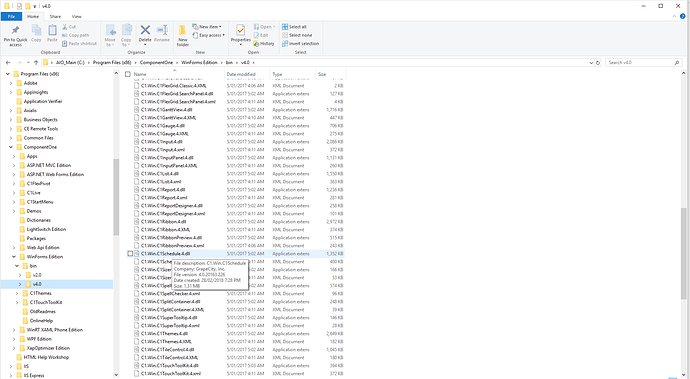Click icon of C1.Win.C1Ribbon.4.dll file
Image resolution: width=690 pixels, height=379 pixels.
[137, 221]
